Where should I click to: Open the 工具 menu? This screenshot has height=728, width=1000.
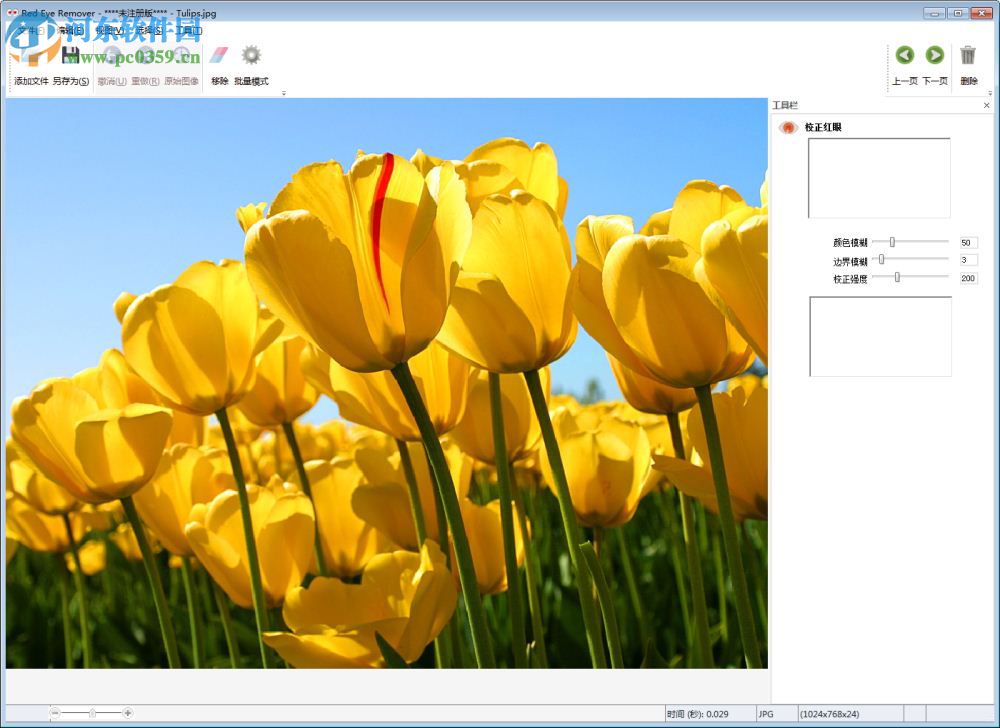(188, 31)
